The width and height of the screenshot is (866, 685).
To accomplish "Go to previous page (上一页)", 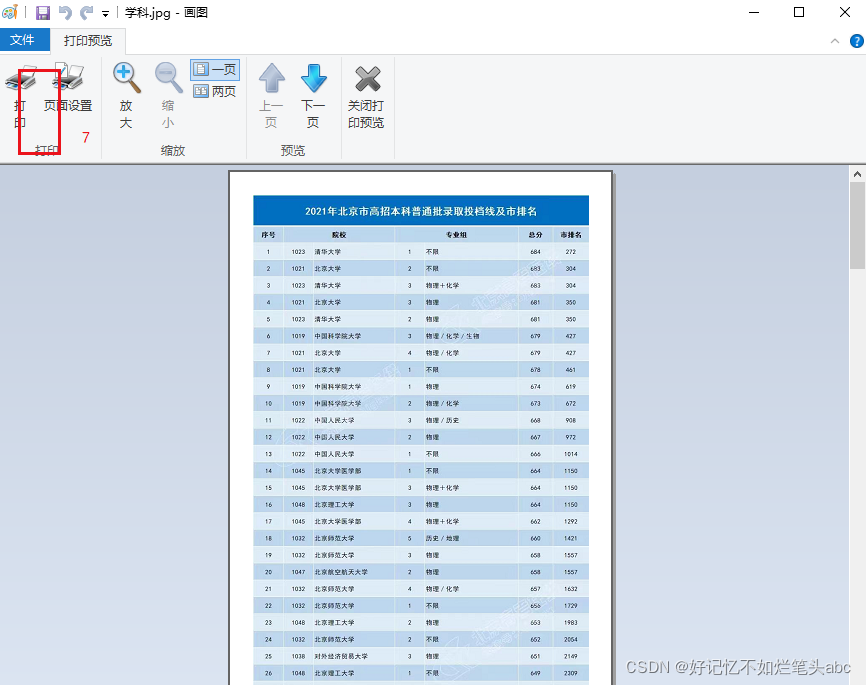I will [271, 95].
